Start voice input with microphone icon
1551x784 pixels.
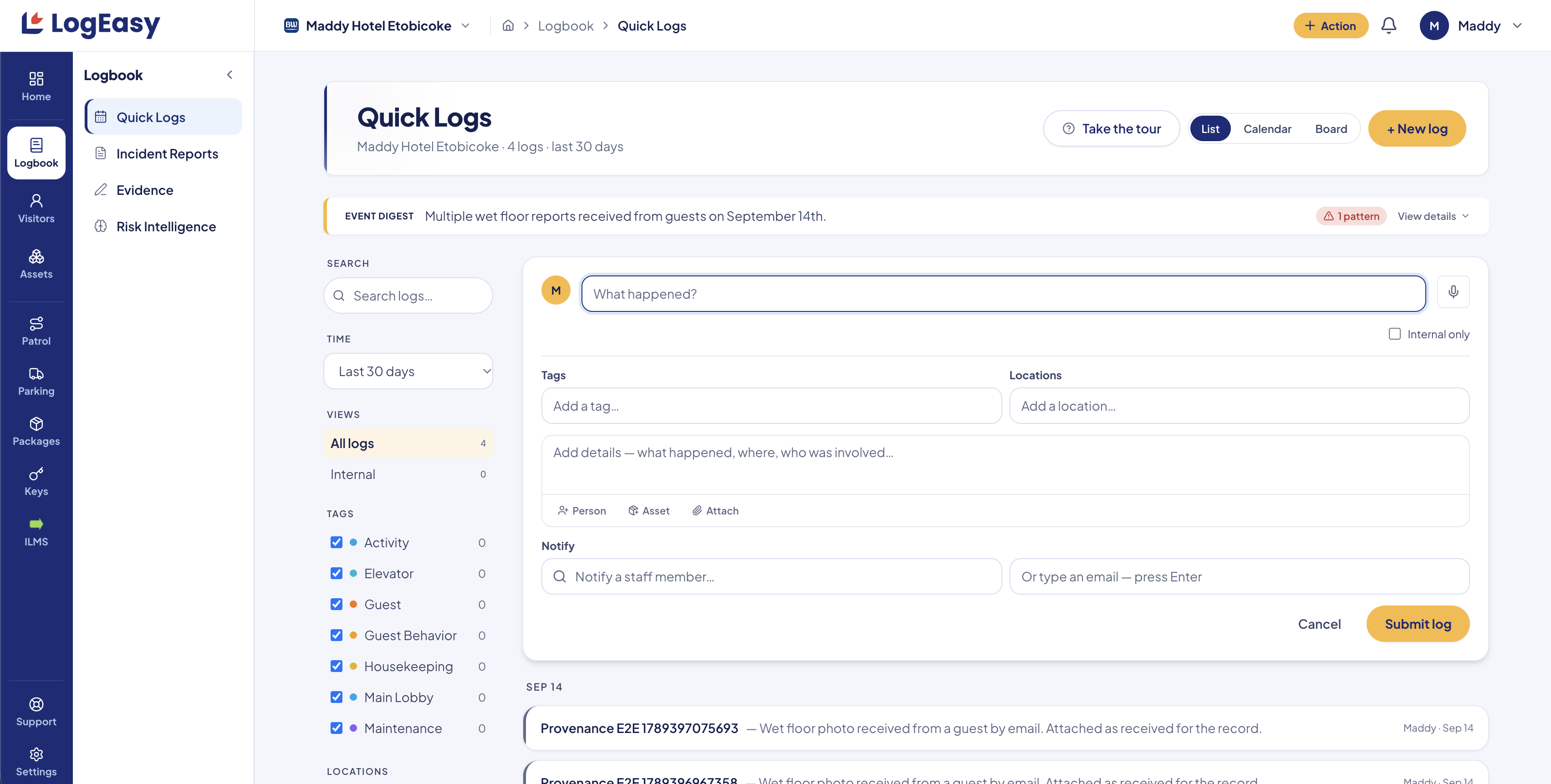click(1453, 292)
